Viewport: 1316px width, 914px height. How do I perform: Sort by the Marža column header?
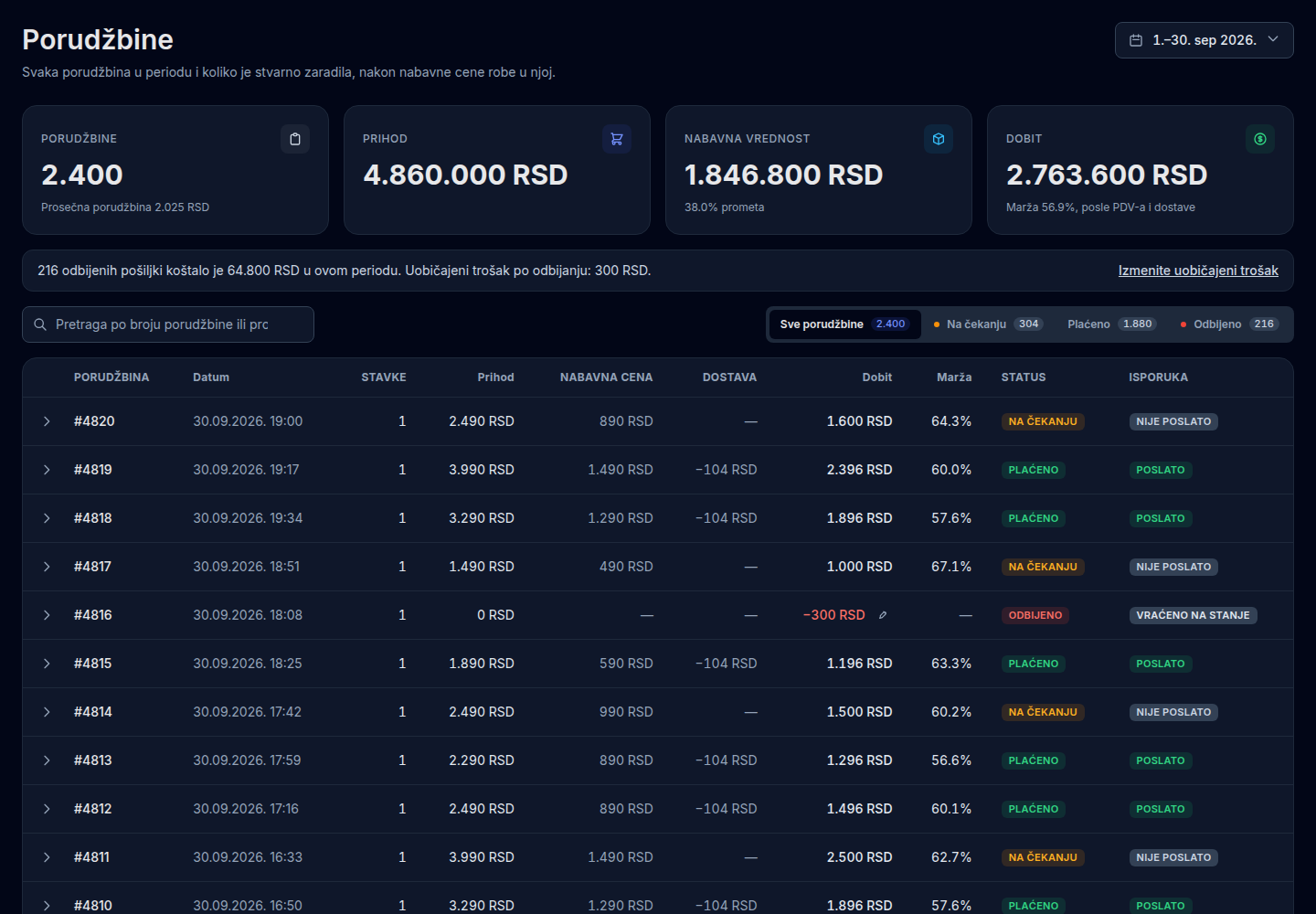pos(954,377)
